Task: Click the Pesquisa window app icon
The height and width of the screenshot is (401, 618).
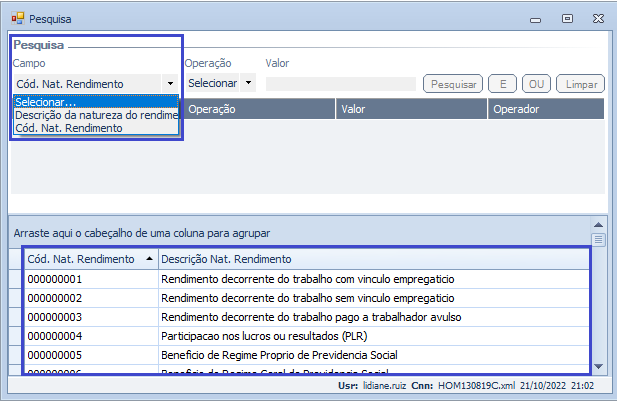Action: pyautogui.click(x=16, y=18)
